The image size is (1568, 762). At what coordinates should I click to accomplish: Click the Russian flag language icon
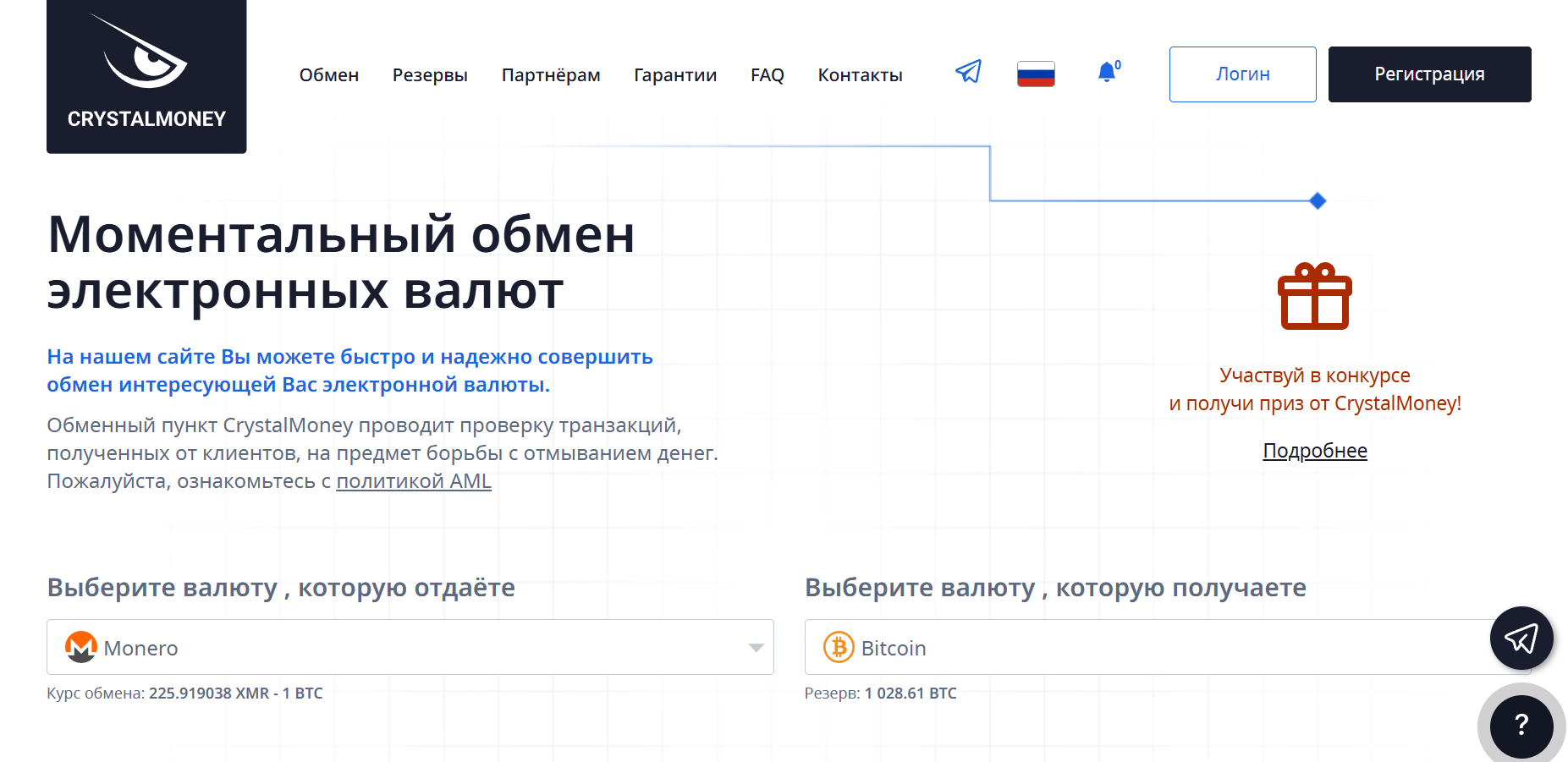pyautogui.click(x=1036, y=74)
